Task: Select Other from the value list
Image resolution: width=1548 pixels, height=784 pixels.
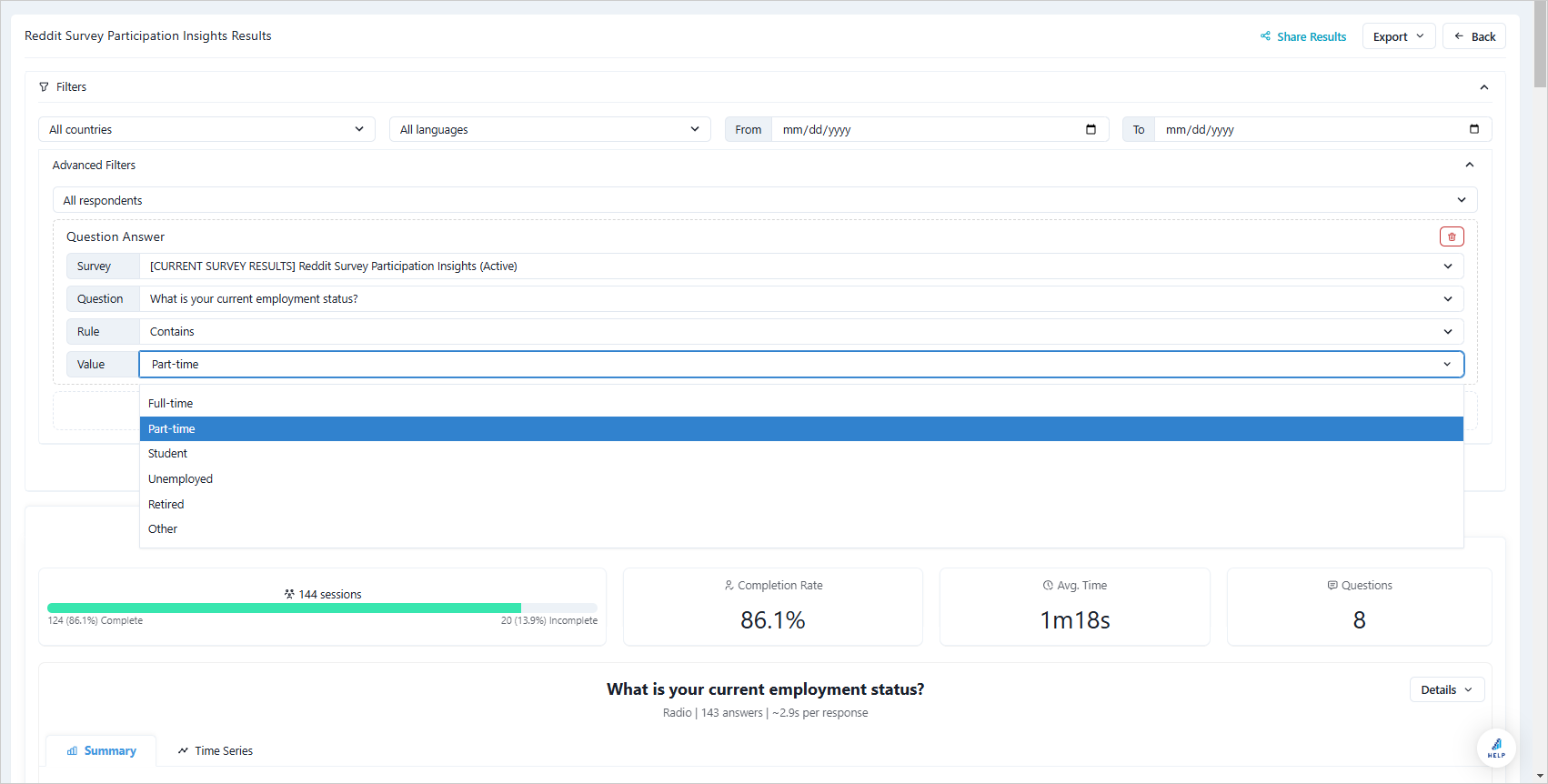Action: click(x=801, y=529)
